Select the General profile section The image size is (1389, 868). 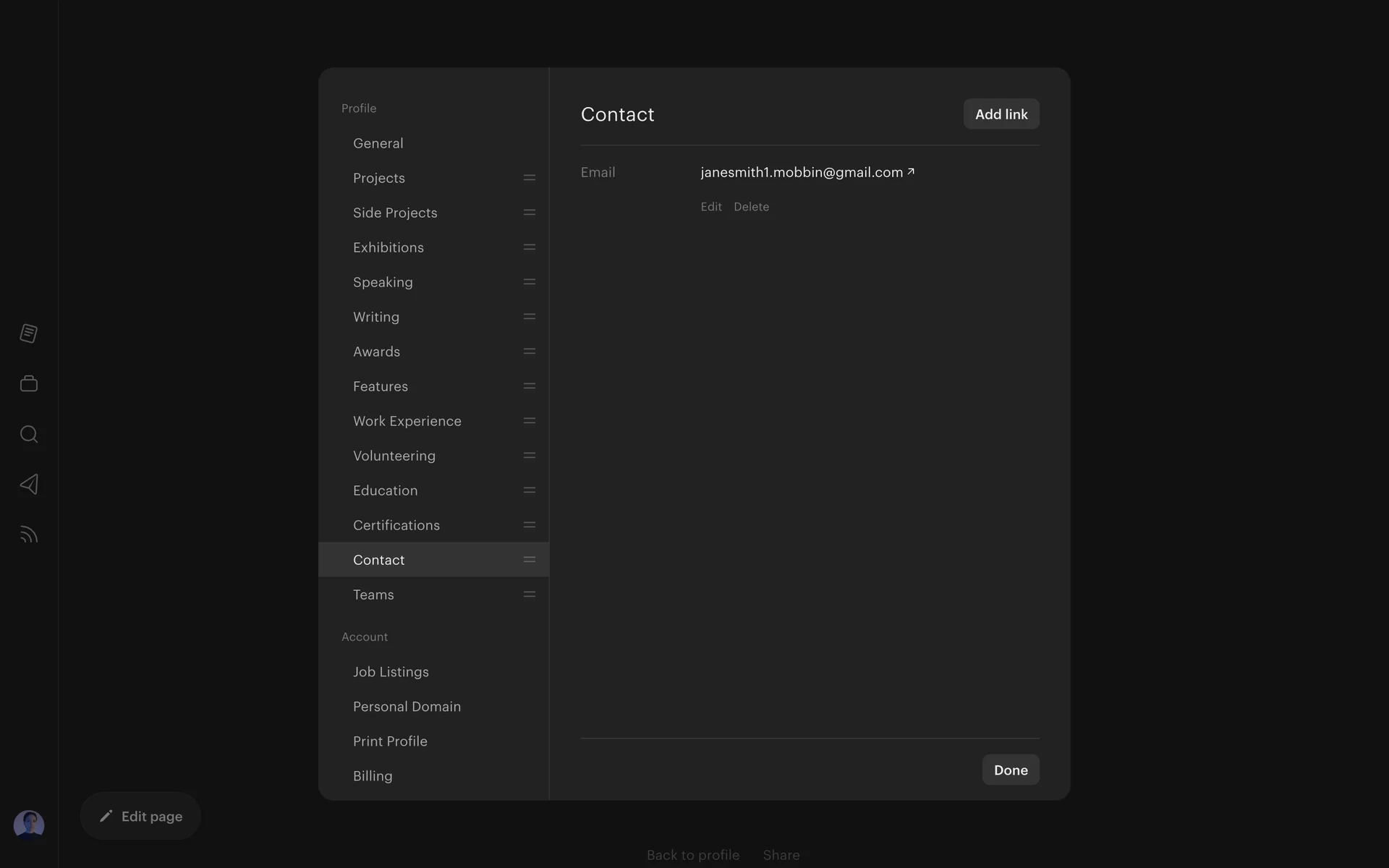coord(378,143)
